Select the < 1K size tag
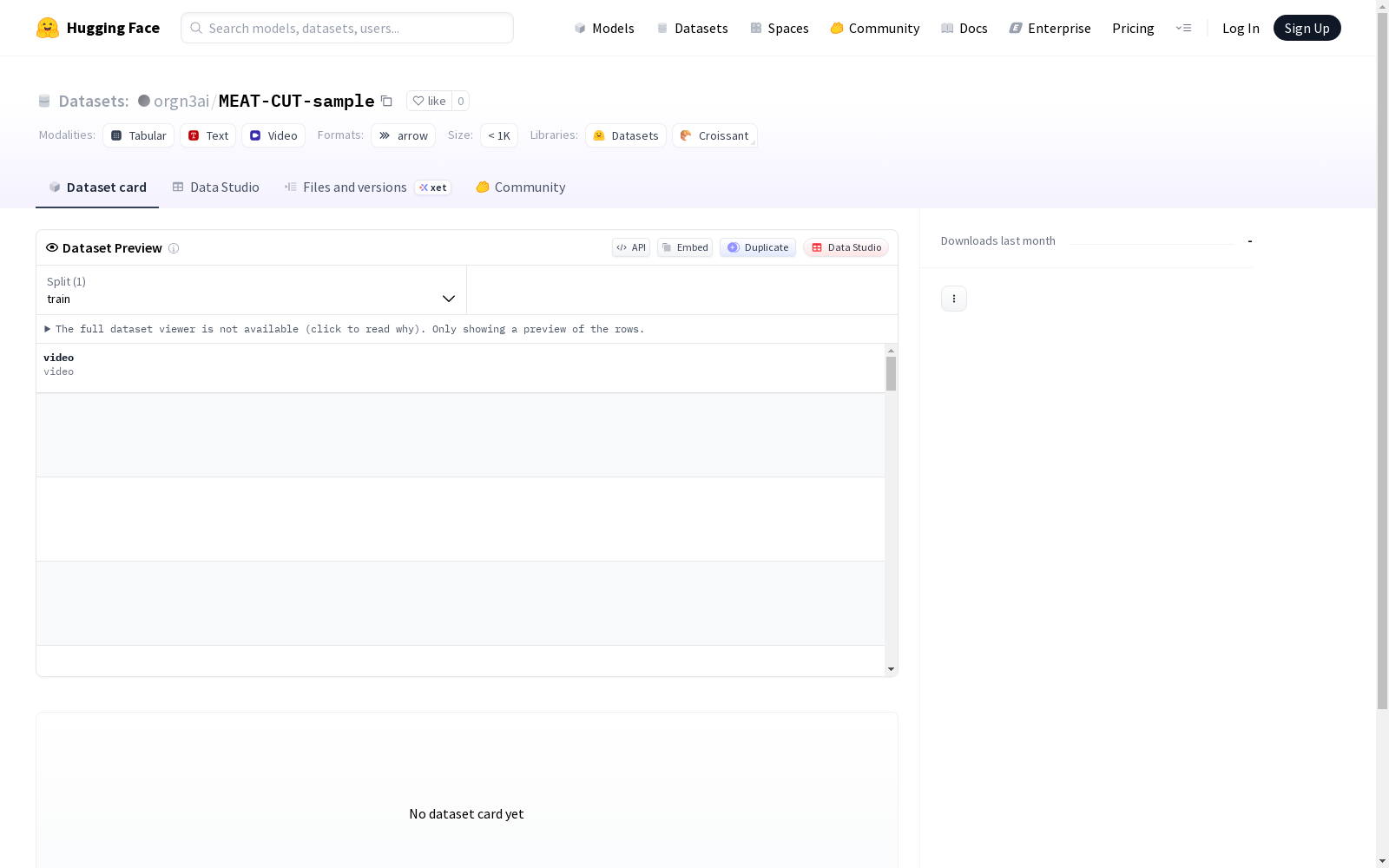1389x868 pixels. click(499, 135)
